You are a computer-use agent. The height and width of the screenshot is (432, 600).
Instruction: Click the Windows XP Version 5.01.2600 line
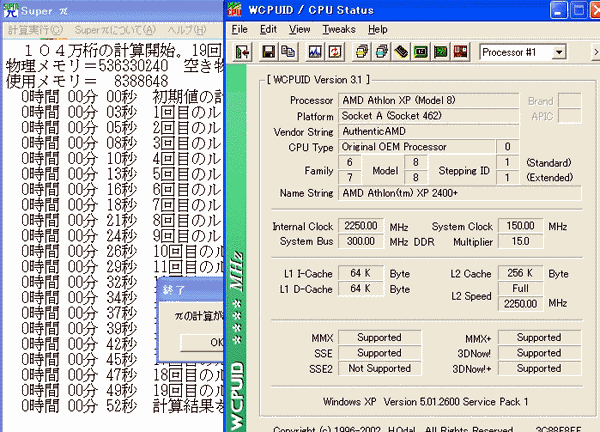point(426,402)
